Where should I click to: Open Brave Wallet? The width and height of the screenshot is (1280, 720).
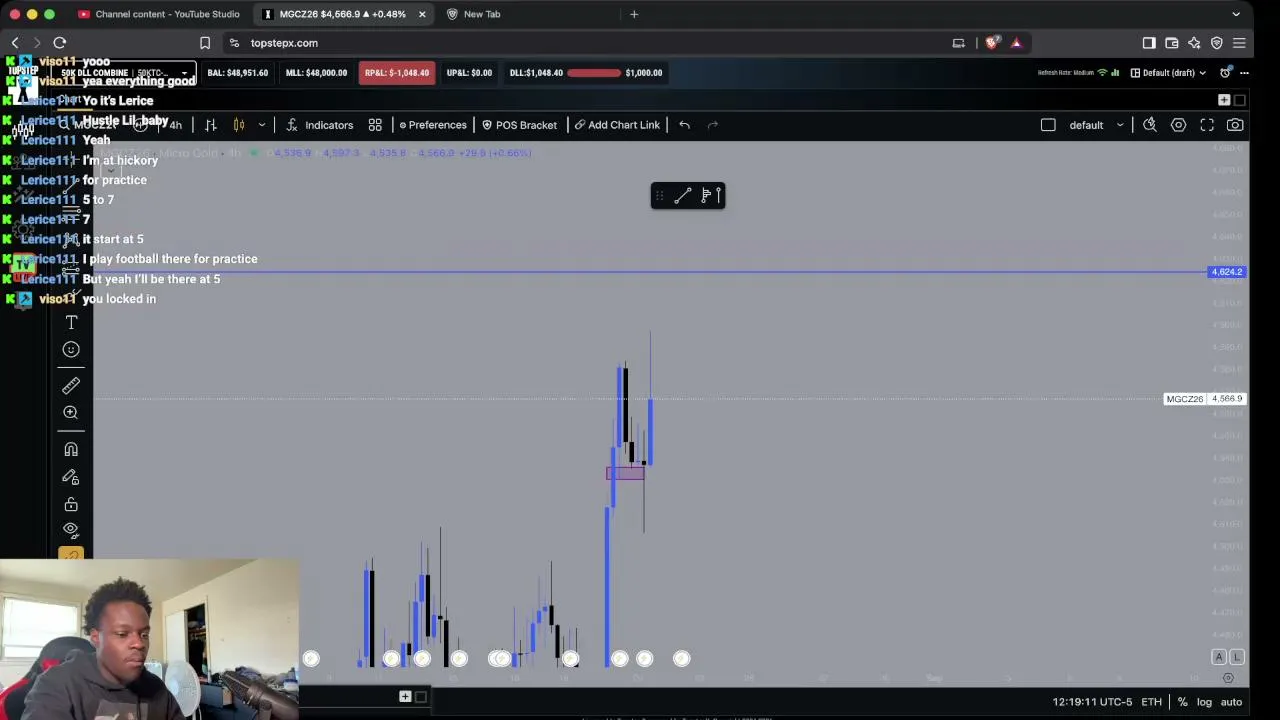click(1172, 43)
